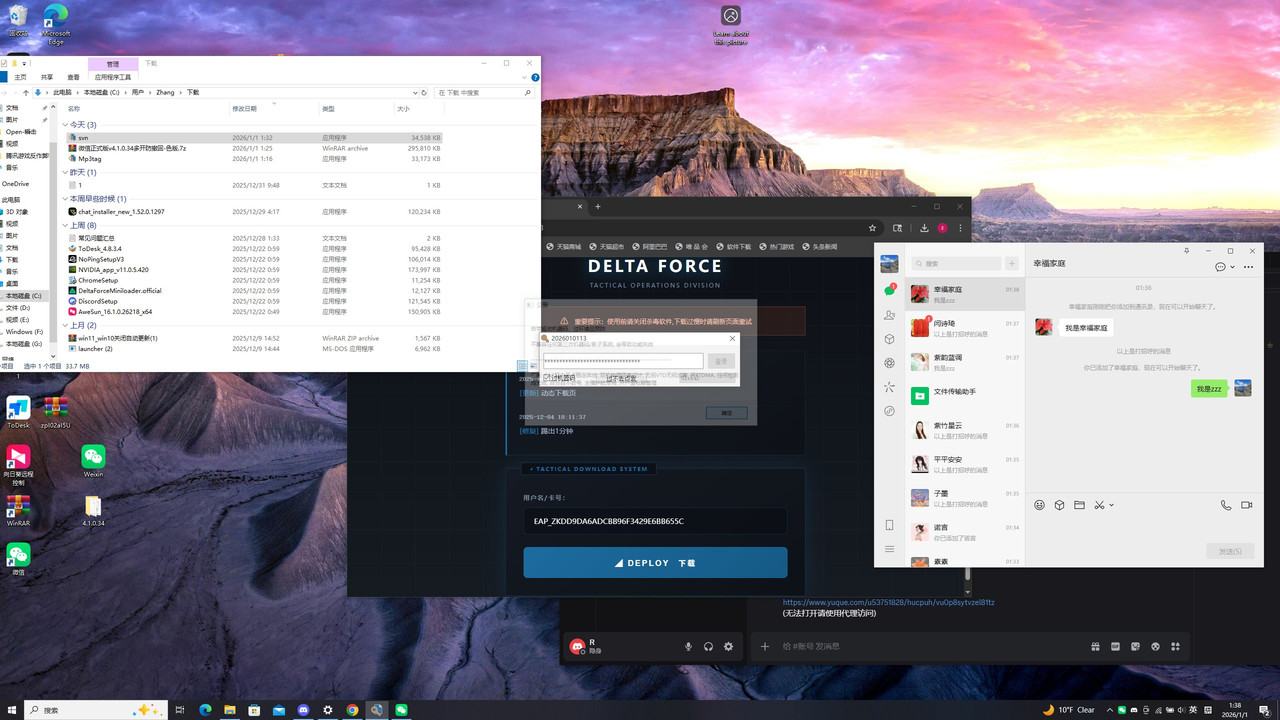
Task: Collapse the 昨天 (1) group in Explorer
Action: (x=65, y=173)
